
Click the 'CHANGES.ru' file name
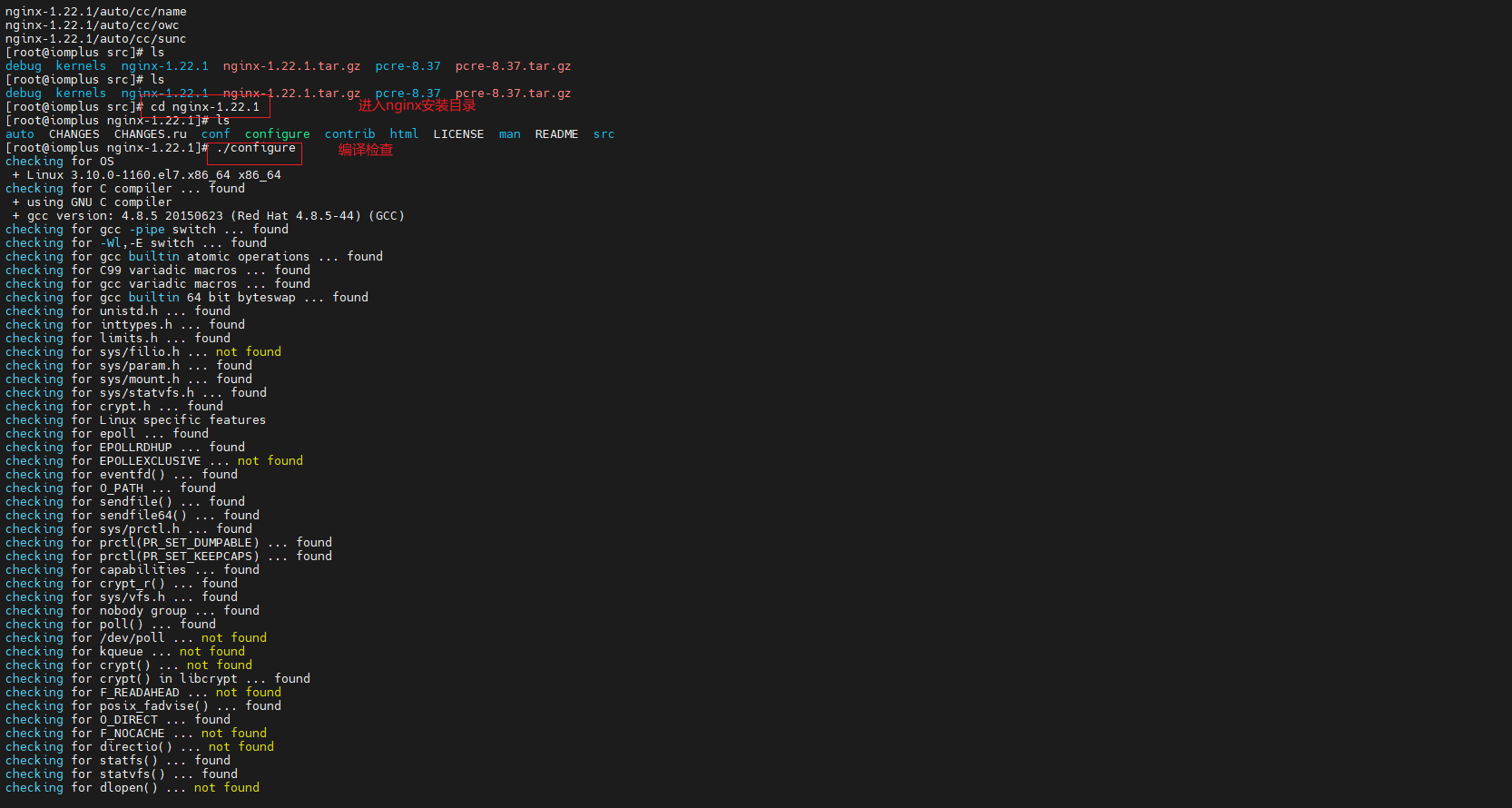click(x=151, y=134)
